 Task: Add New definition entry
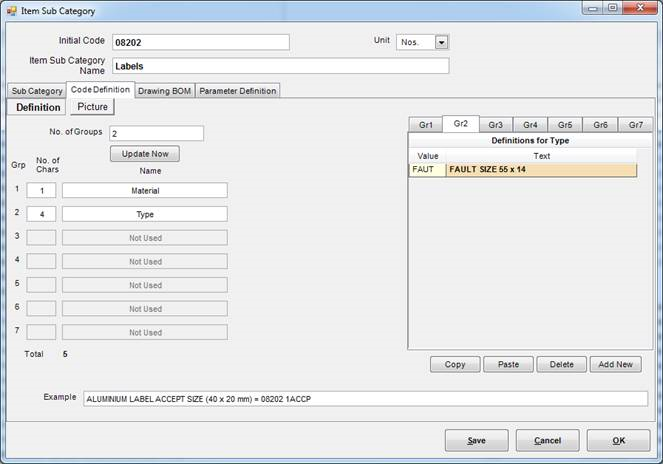(615, 365)
